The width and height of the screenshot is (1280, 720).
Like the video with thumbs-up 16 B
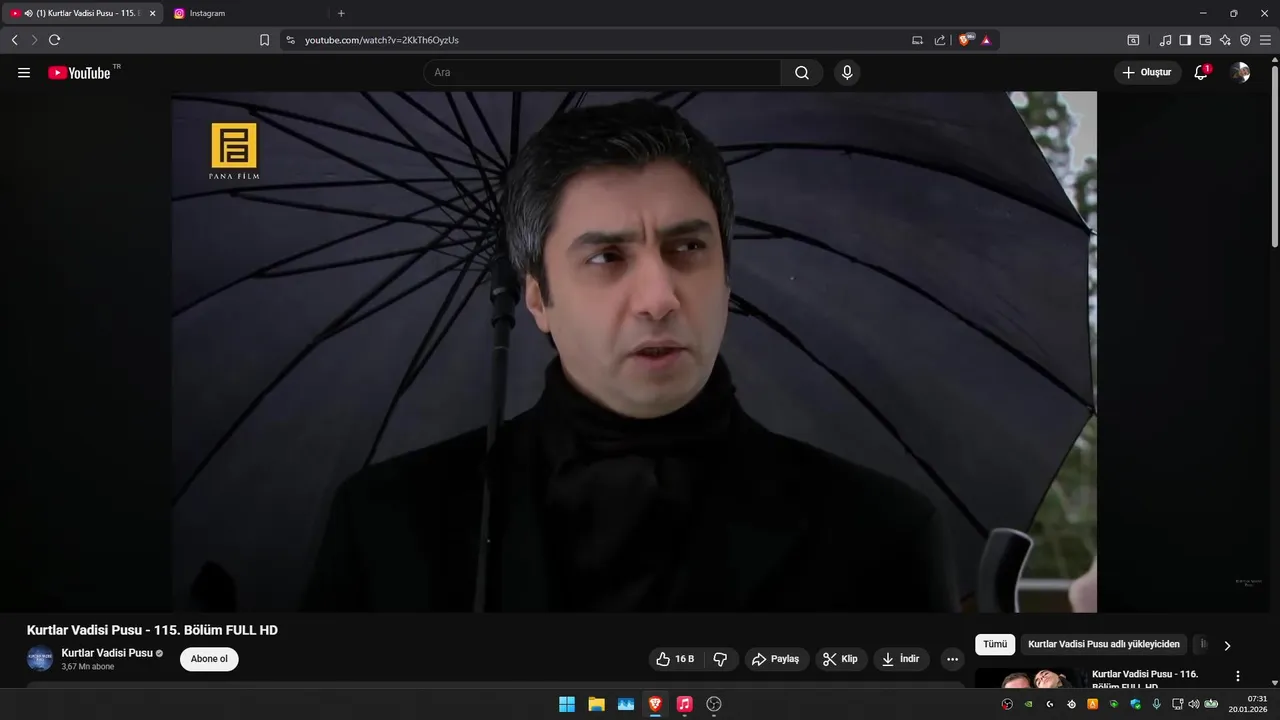[x=675, y=659]
